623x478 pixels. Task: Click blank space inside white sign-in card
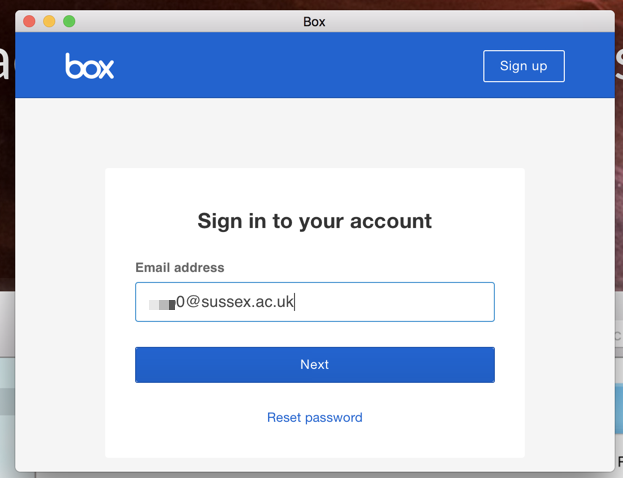click(x=315, y=187)
